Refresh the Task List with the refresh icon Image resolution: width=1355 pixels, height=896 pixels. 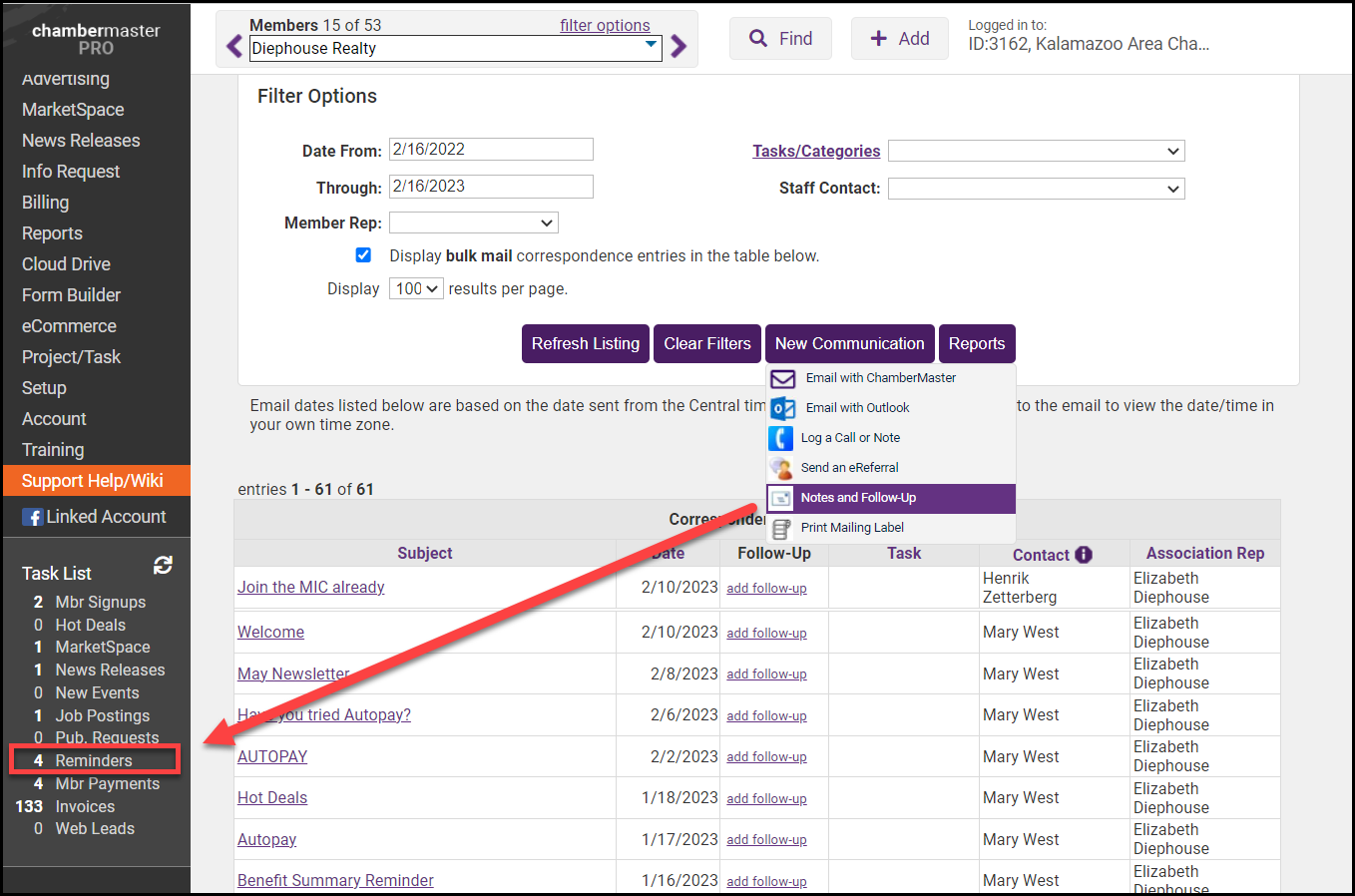coord(163,566)
